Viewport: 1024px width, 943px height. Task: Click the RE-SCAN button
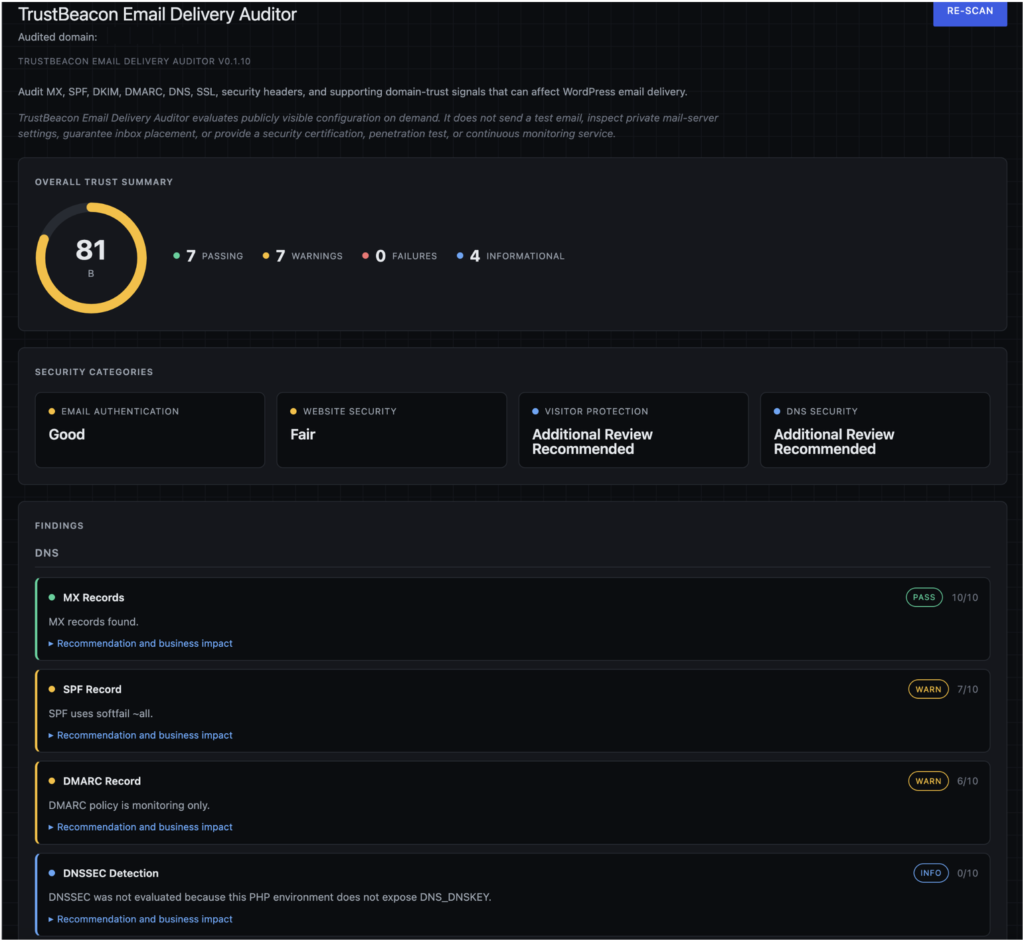(x=969, y=12)
